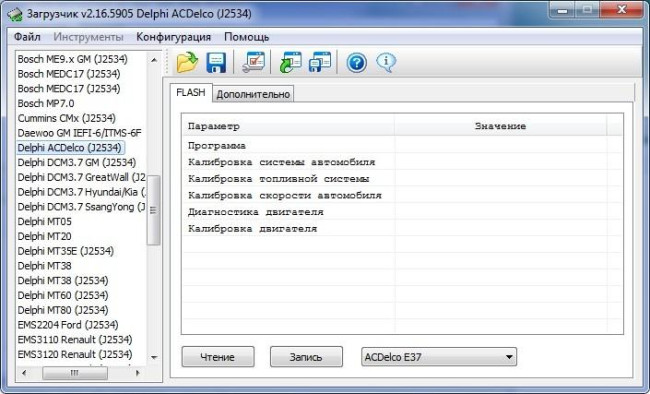The image size is (650, 394).
Task: Click the Чтение button
Action: coord(218,357)
